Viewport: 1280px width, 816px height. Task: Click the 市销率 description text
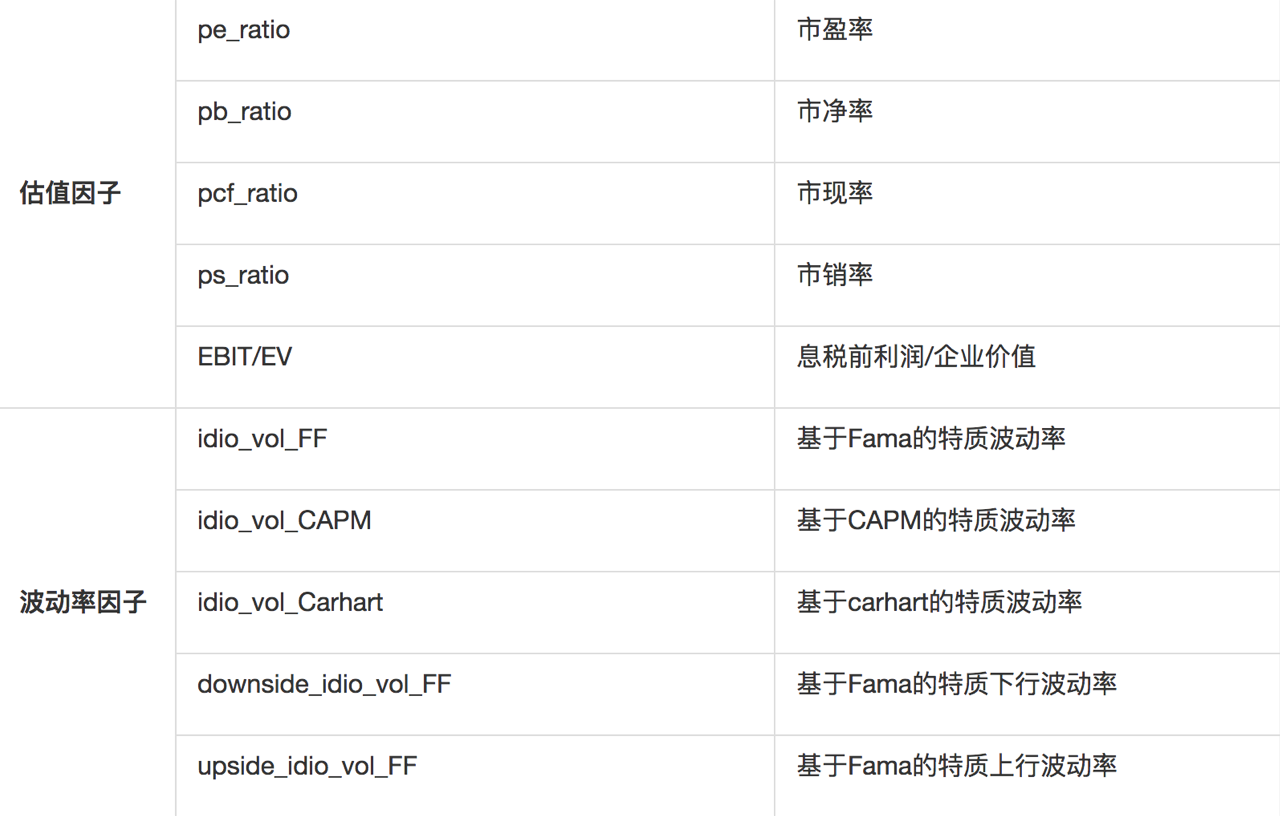pyautogui.click(x=835, y=276)
